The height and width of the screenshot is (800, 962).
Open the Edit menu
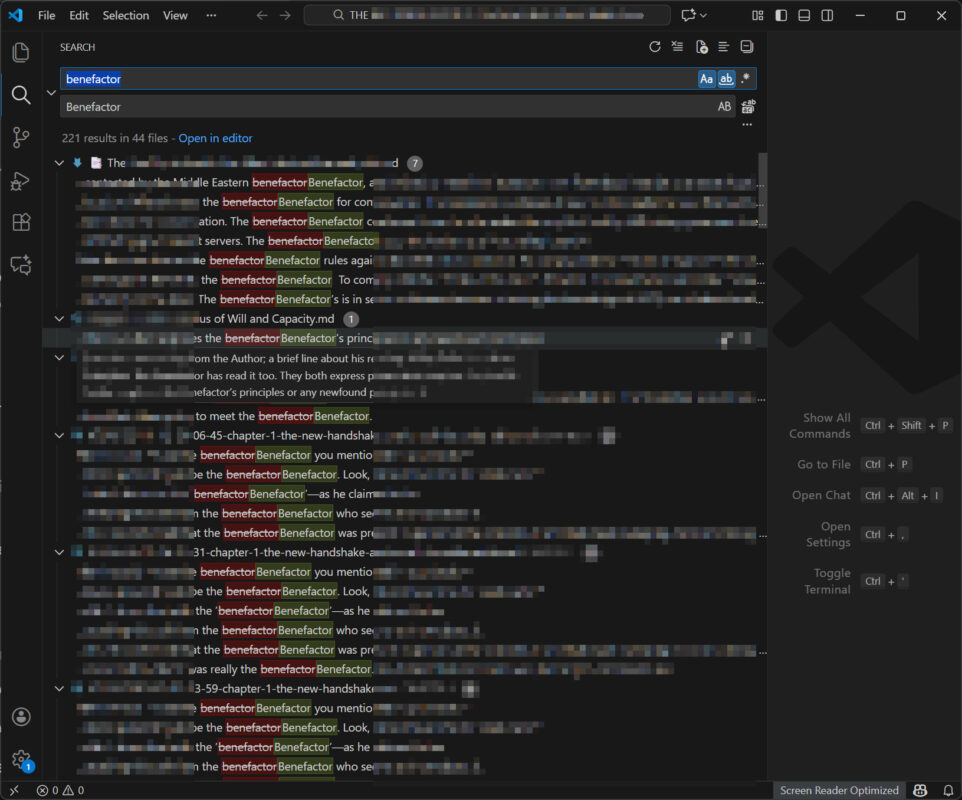pos(79,15)
